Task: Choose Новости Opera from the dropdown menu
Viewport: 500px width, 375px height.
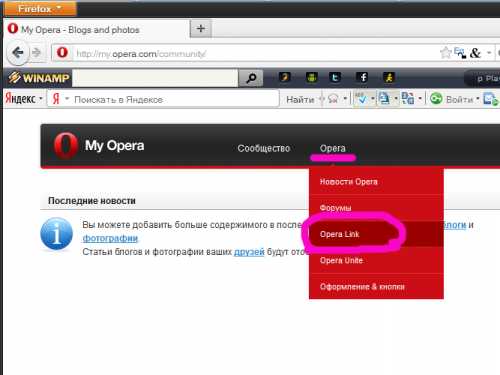Action: click(376, 182)
